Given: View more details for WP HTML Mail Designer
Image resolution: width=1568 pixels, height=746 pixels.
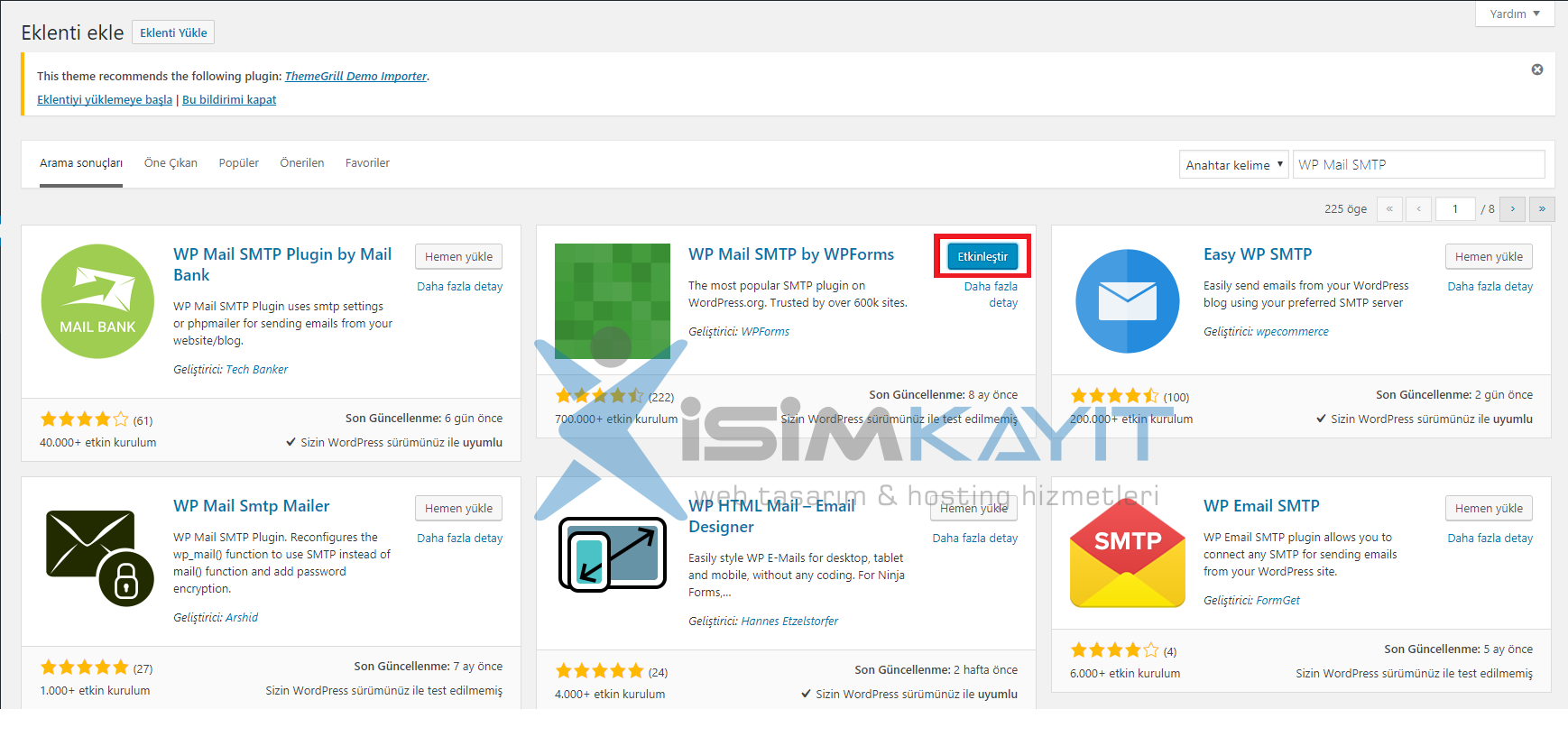Looking at the screenshot, I should pos(974,538).
